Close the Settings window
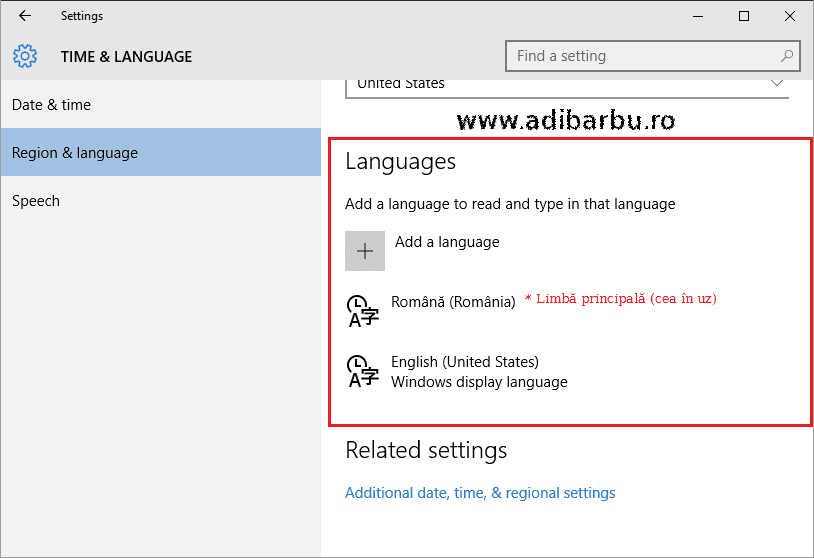 tap(790, 16)
